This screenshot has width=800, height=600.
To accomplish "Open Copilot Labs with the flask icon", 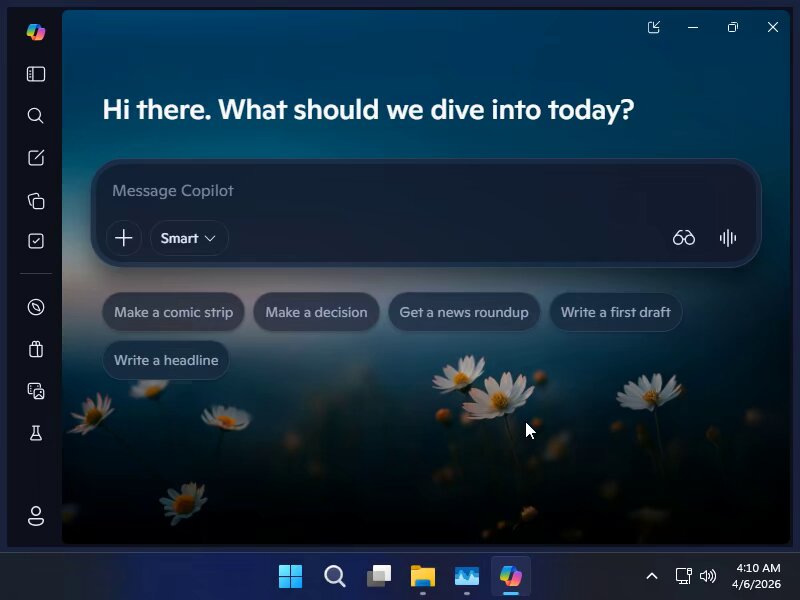I will 35,433.
